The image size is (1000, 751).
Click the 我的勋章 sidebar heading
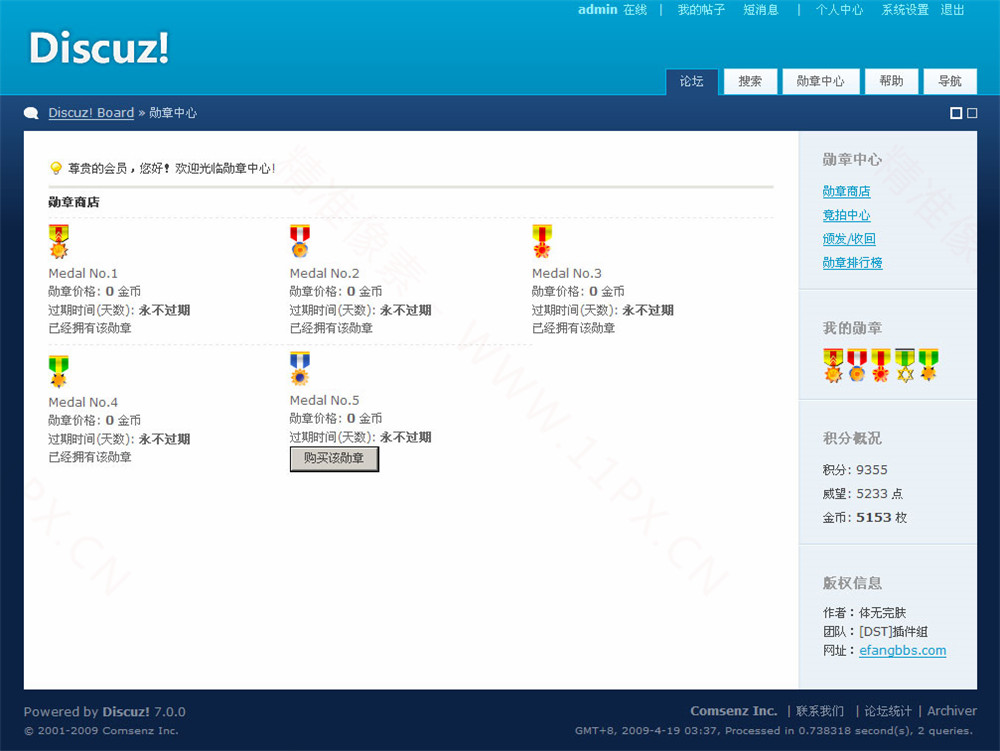coord(852,328)
